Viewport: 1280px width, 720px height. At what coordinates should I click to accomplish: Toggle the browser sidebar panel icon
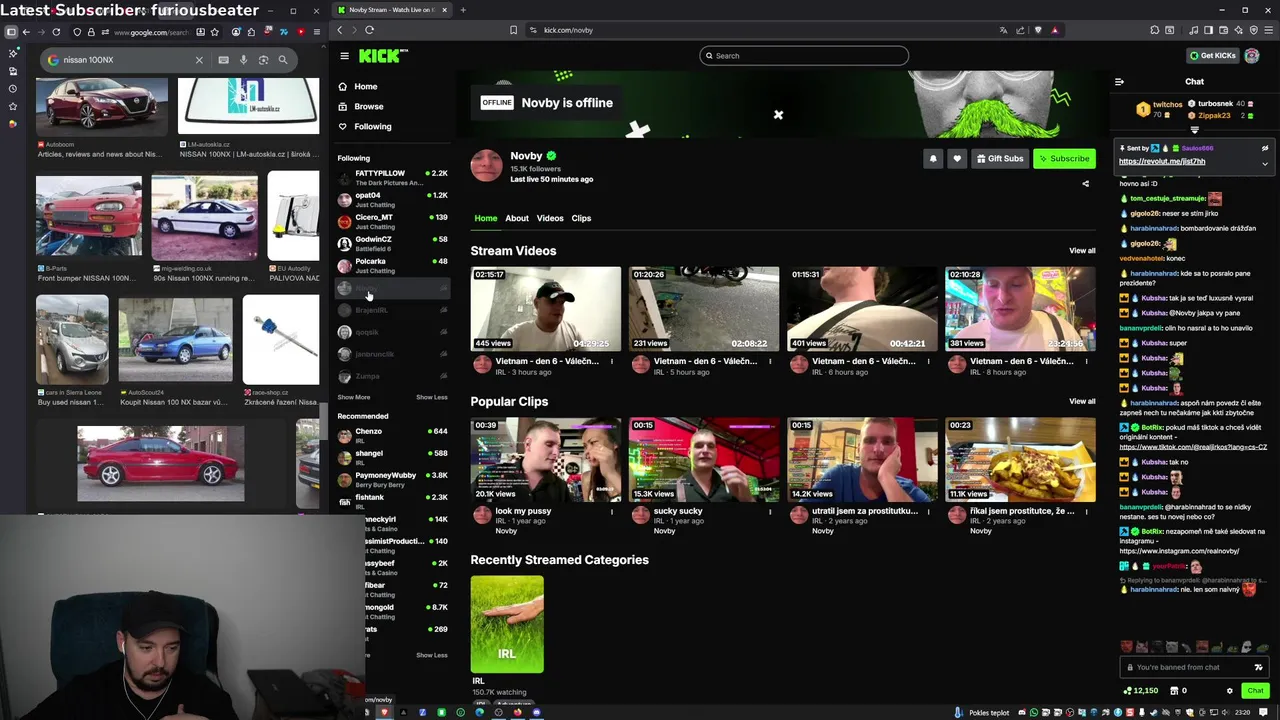[1209, 30]
